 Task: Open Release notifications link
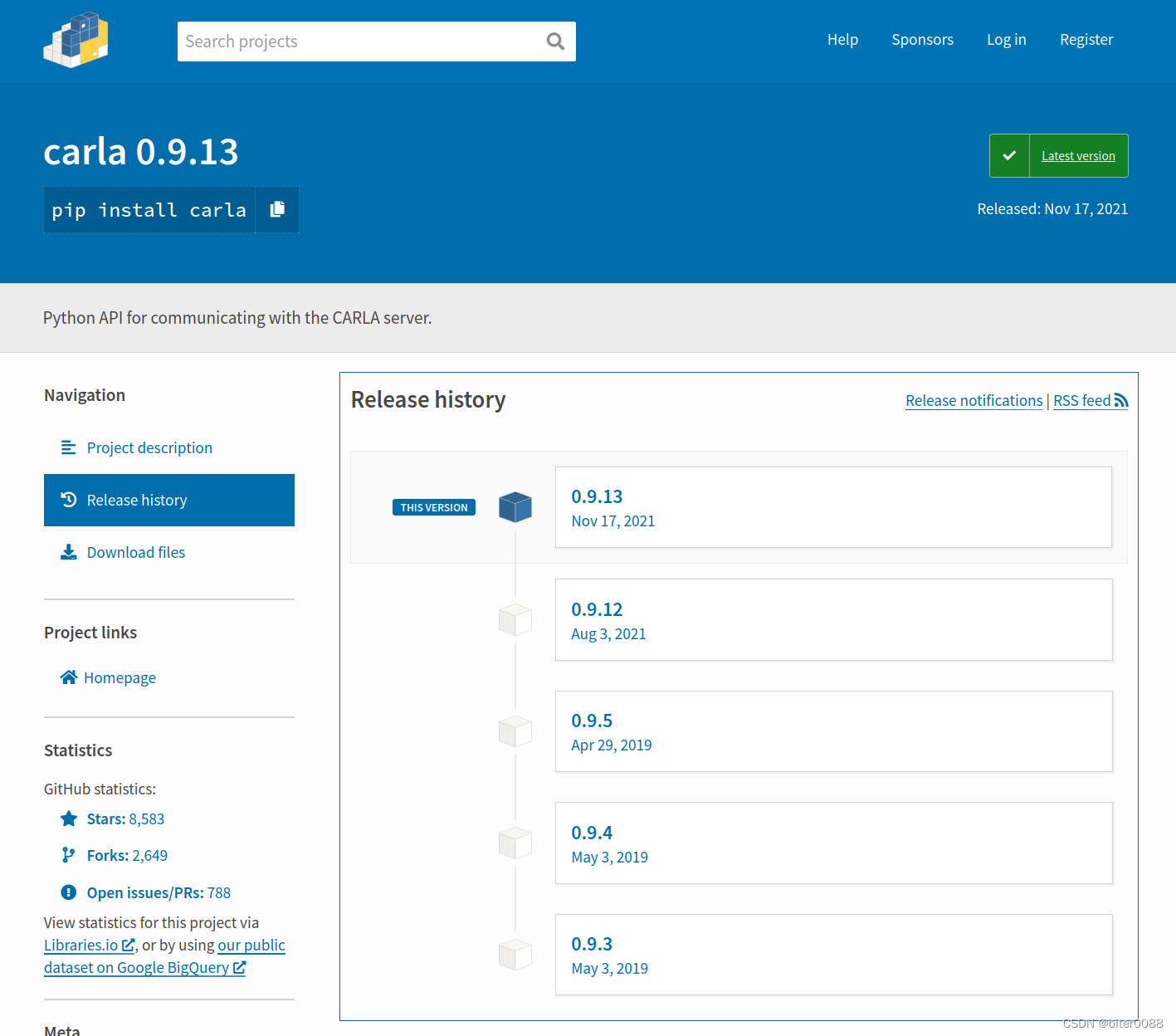pyautogui.click(x=973, y=401)
